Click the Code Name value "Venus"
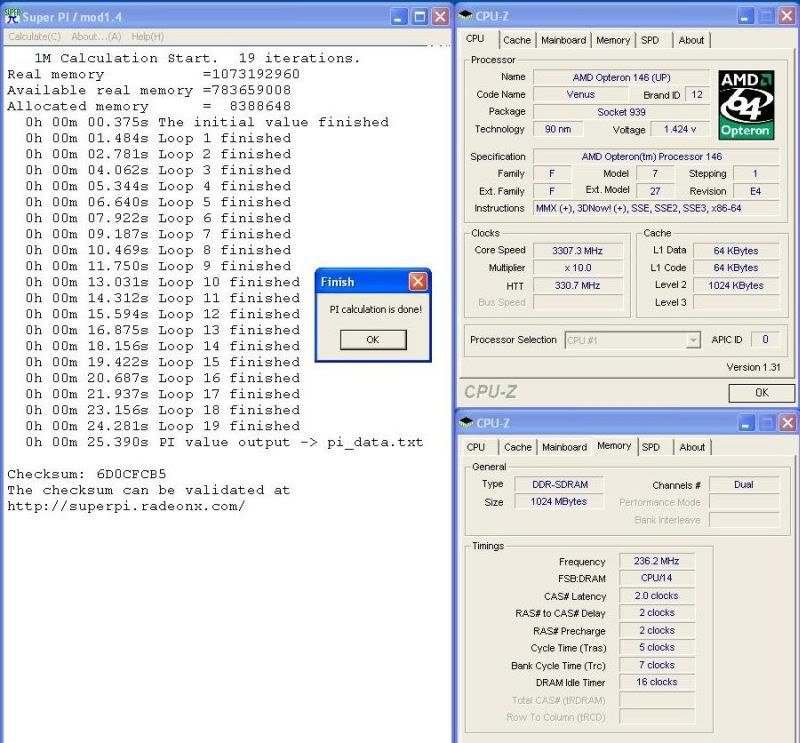This screenshot has height=743, width=800. pyautogui.click(x=581, y=94)
